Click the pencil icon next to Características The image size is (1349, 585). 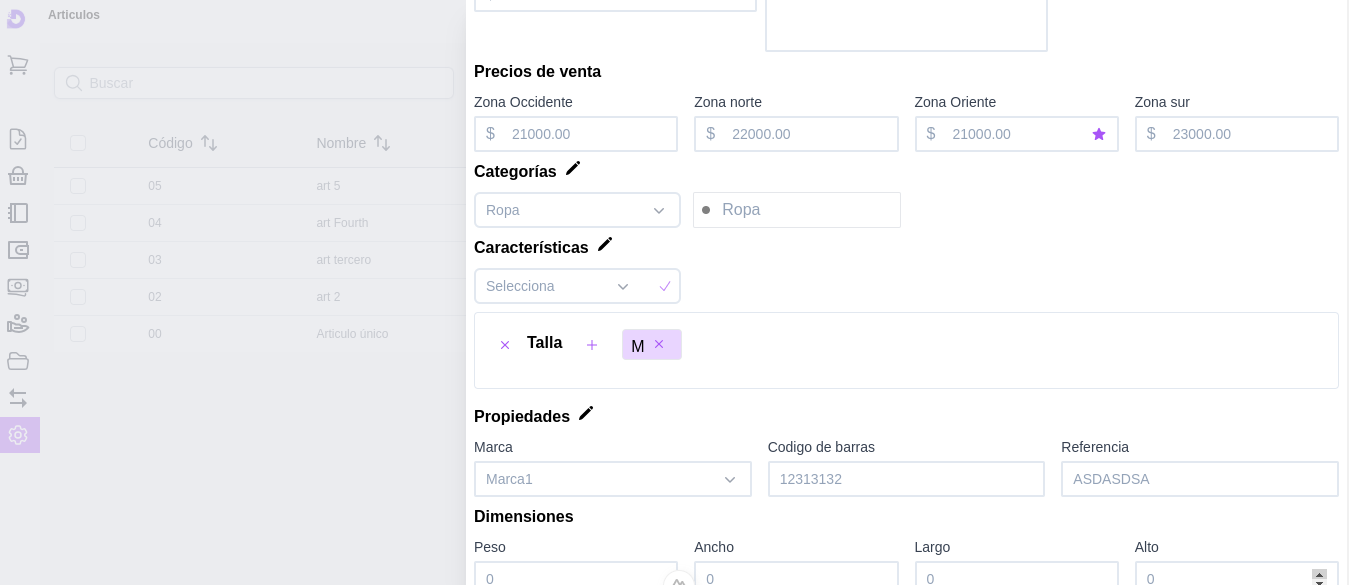[x=605, y=245]
